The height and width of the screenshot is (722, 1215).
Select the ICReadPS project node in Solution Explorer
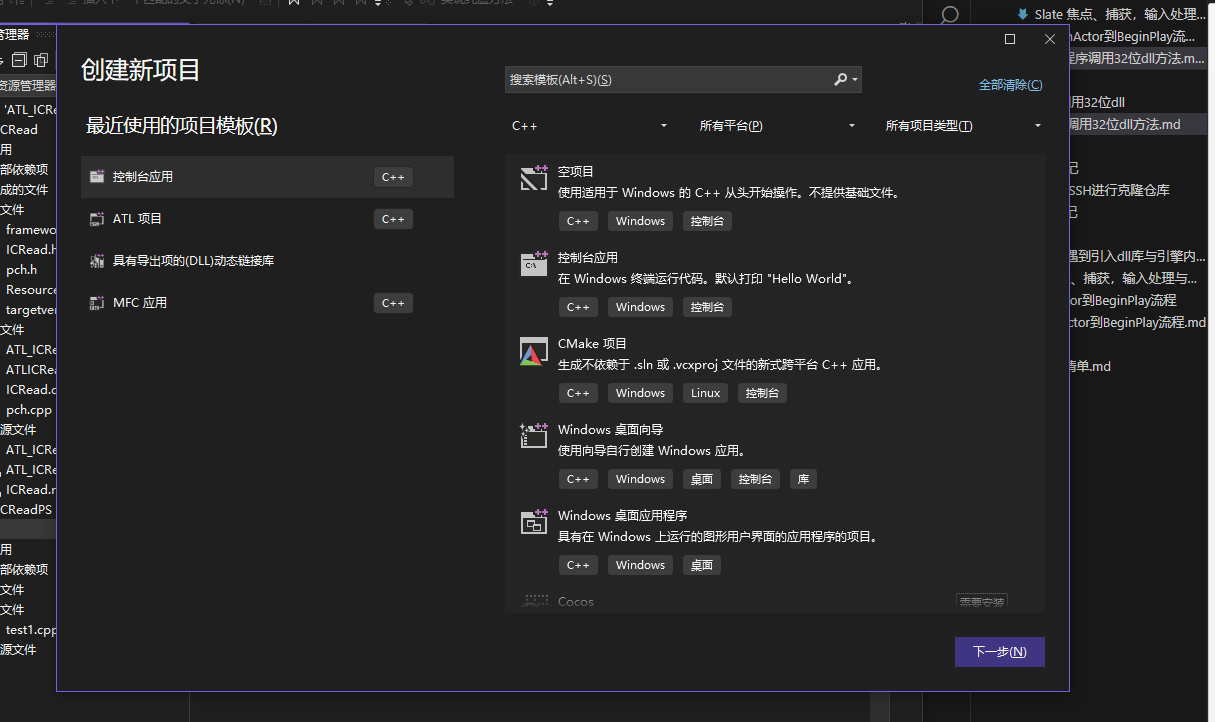point(26,510)
